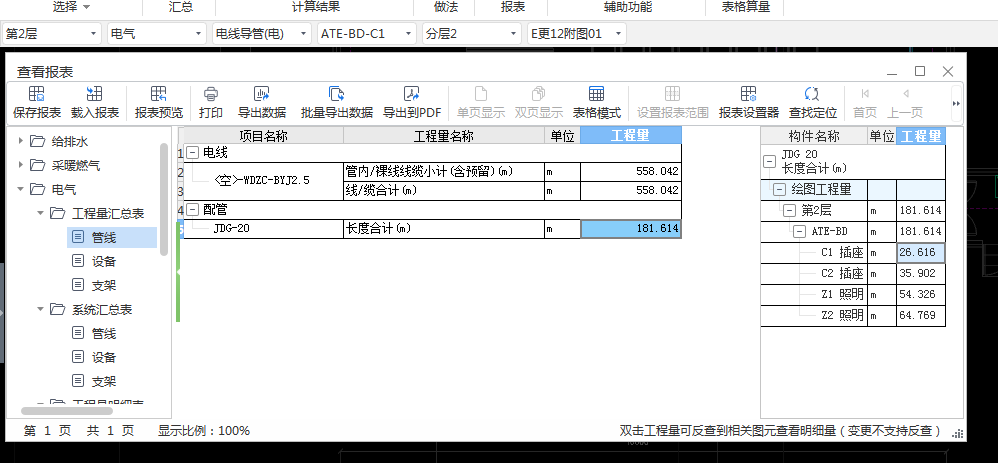The height and width of the screenshot is (463, 998).
Task: Expand the 给排水 tree node
Action: tap(21, 141)
